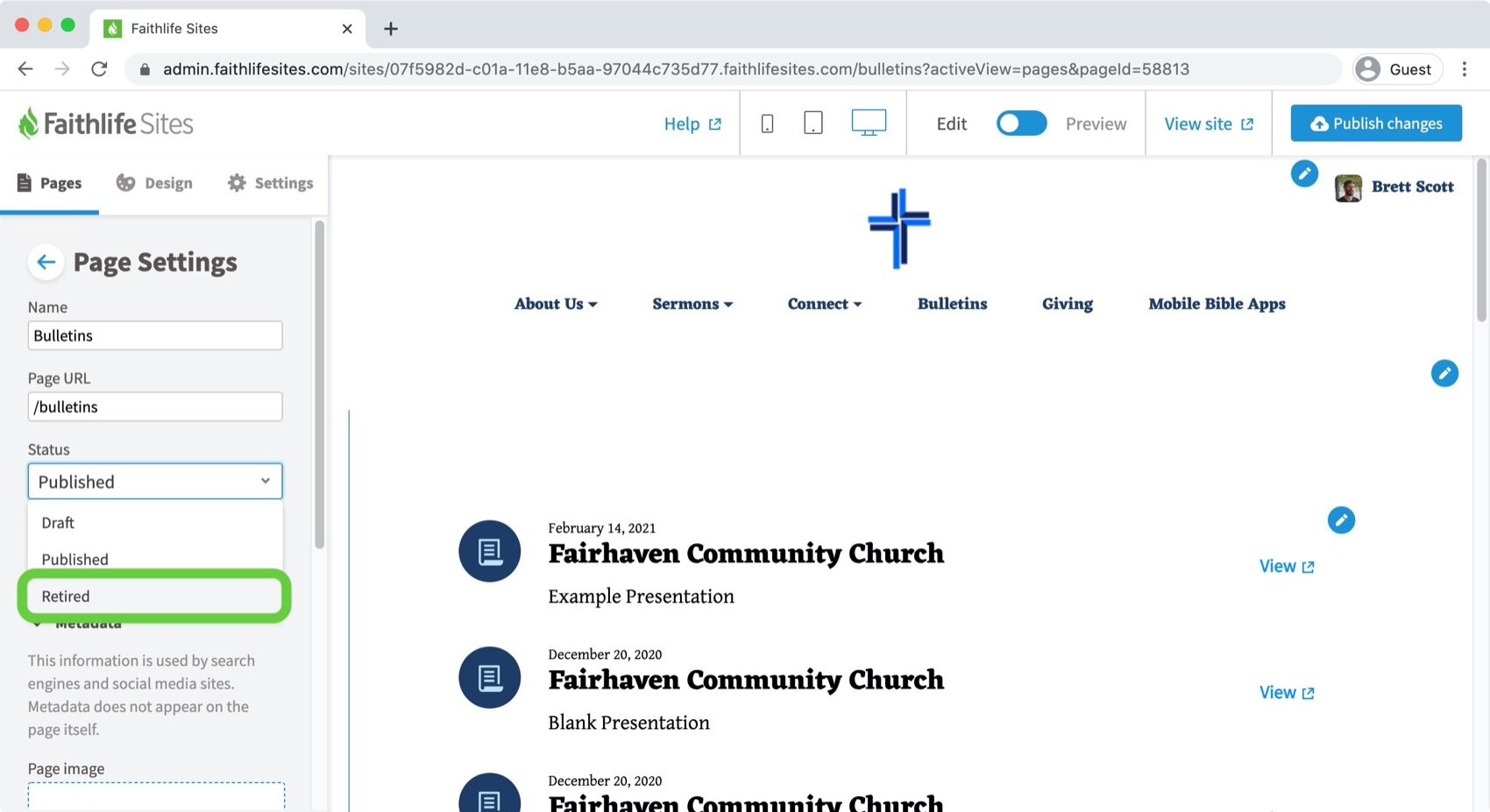1490x812 pixels.
Task: Select desktop monitor preview icon
Action: click(869, 123)
